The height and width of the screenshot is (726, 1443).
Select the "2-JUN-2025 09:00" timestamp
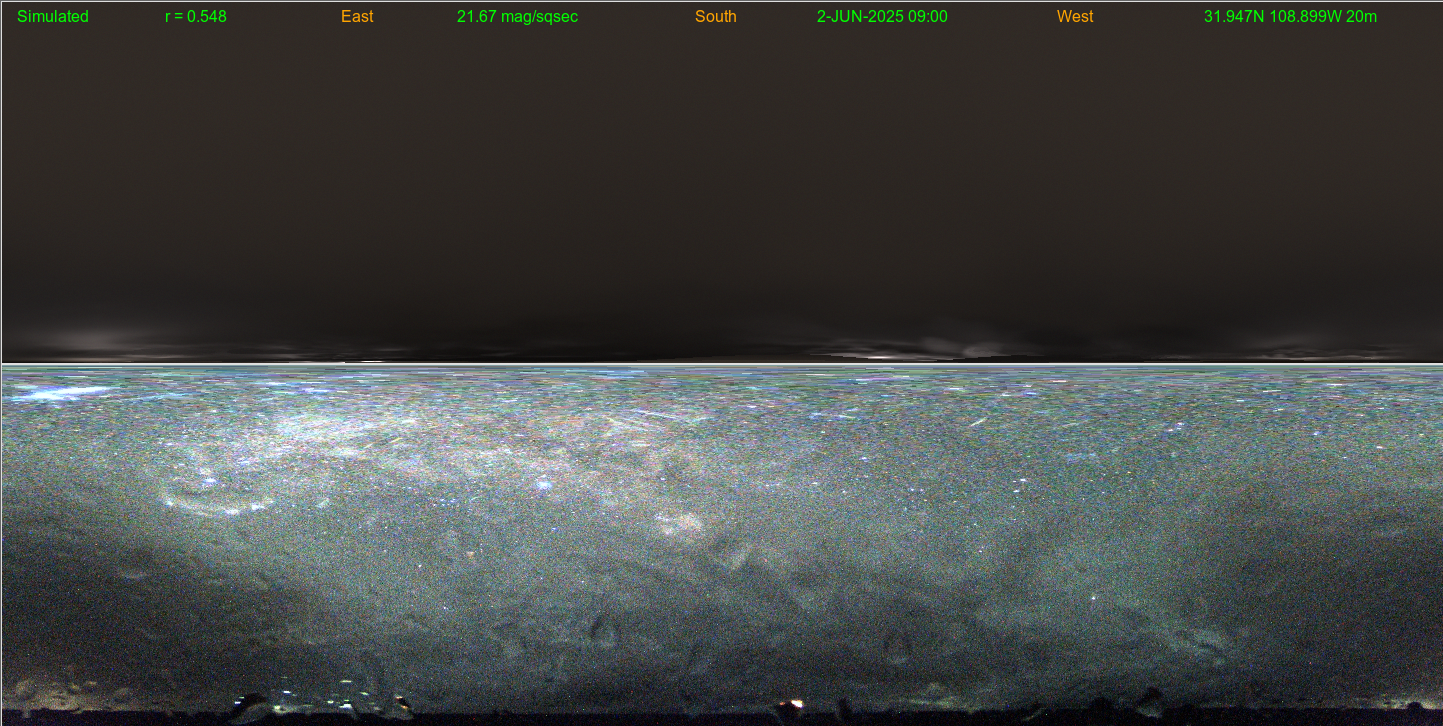click(x=882, y=17)
